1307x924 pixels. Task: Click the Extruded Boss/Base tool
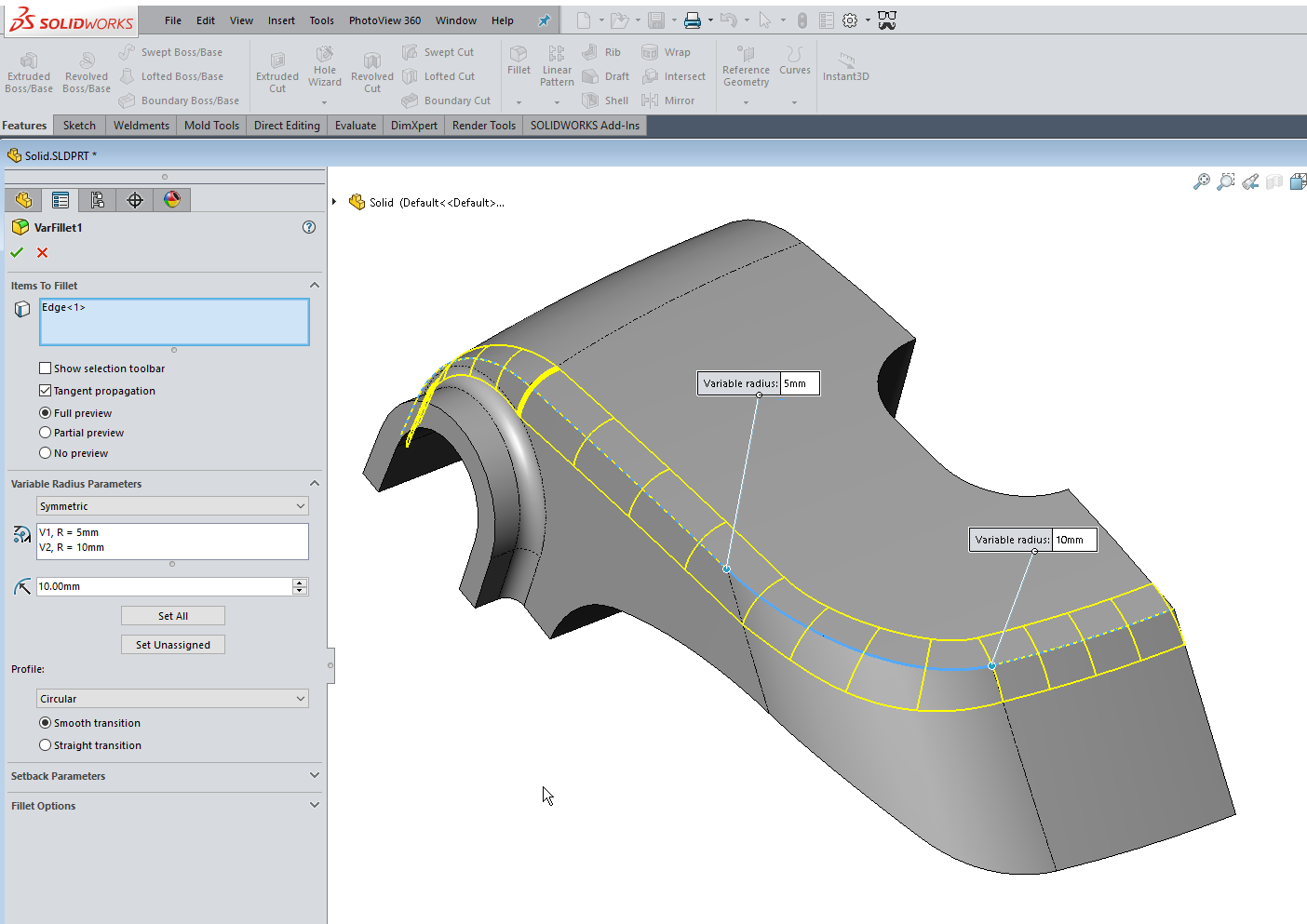(29, 73)
